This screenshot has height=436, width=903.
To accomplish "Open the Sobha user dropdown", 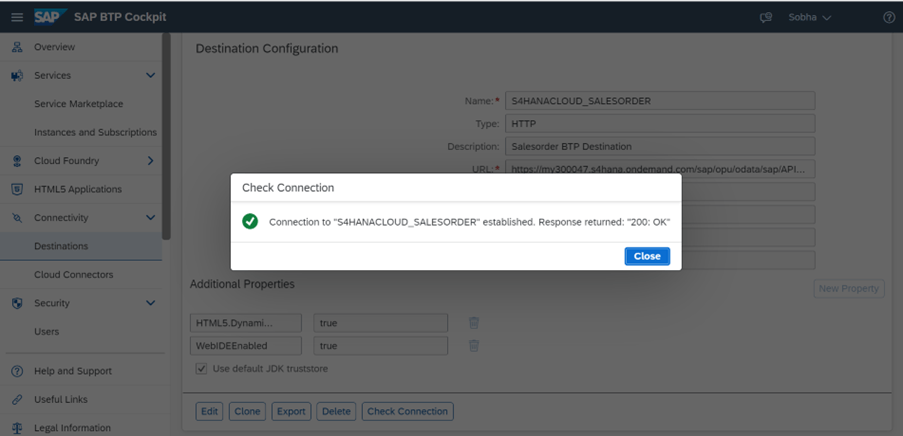I will pos(810,17).
